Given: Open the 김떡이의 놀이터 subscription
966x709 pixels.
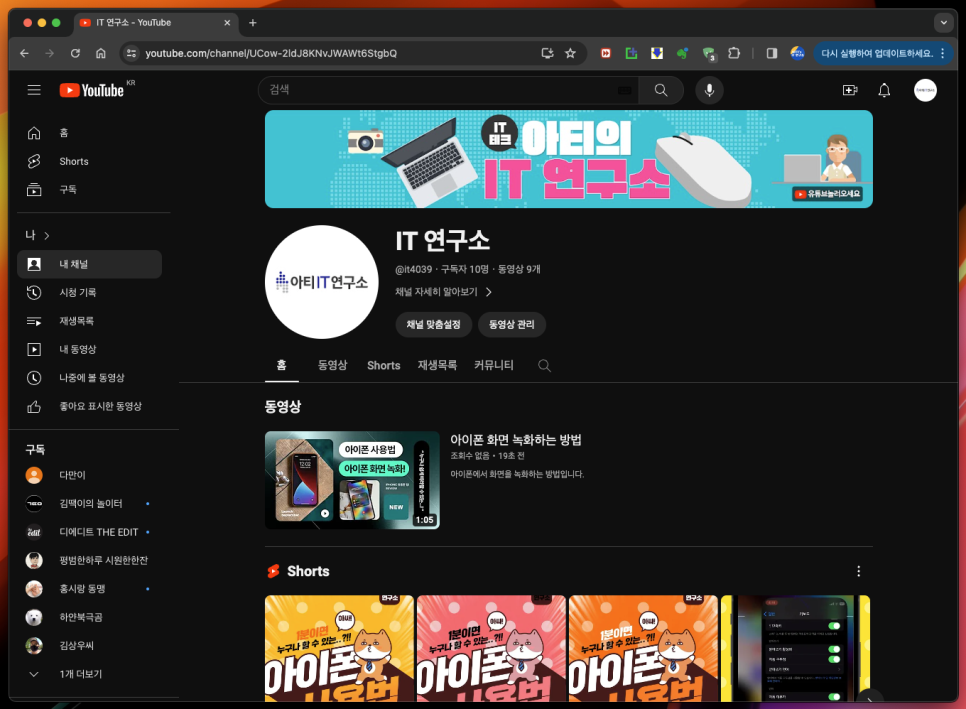Looking at the screenshot, I should click(x=89, y=503).
